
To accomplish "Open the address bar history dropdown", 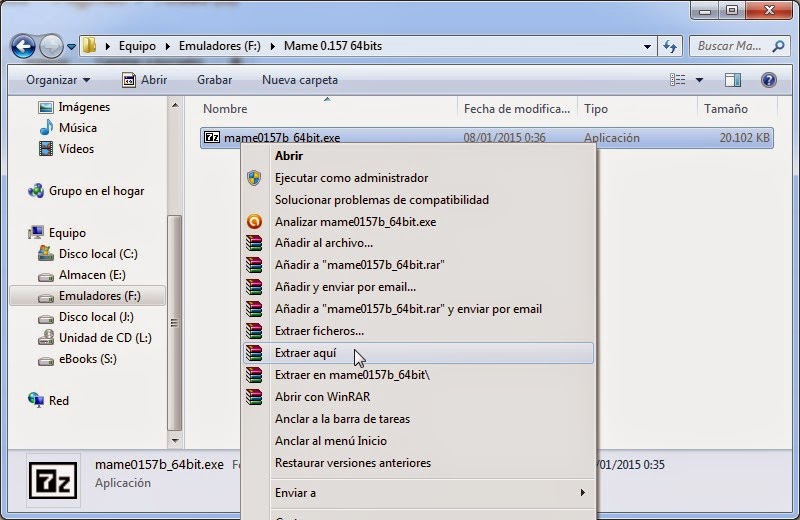I will pos(647,46).
